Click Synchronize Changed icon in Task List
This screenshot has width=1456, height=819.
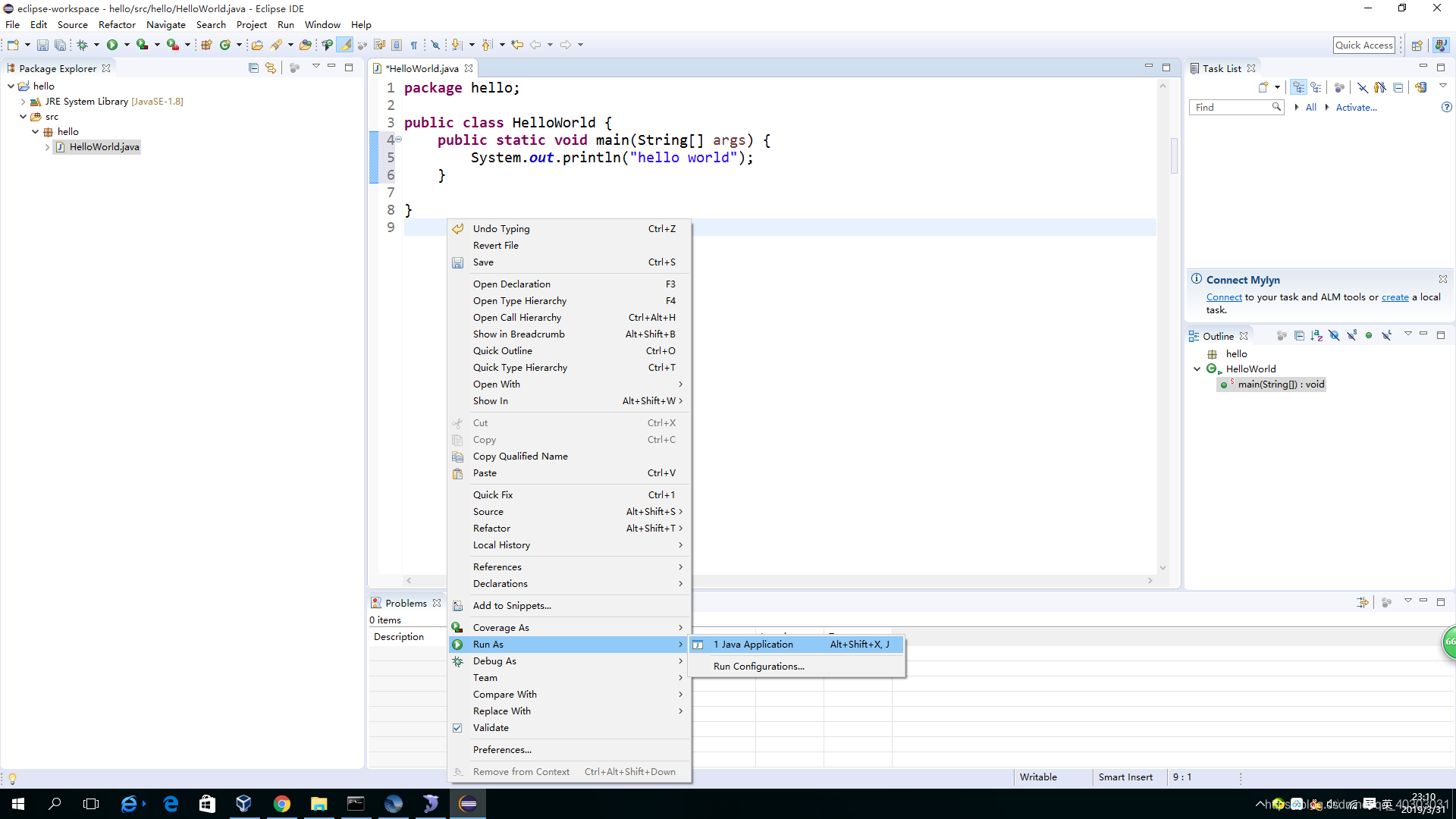1421,87
